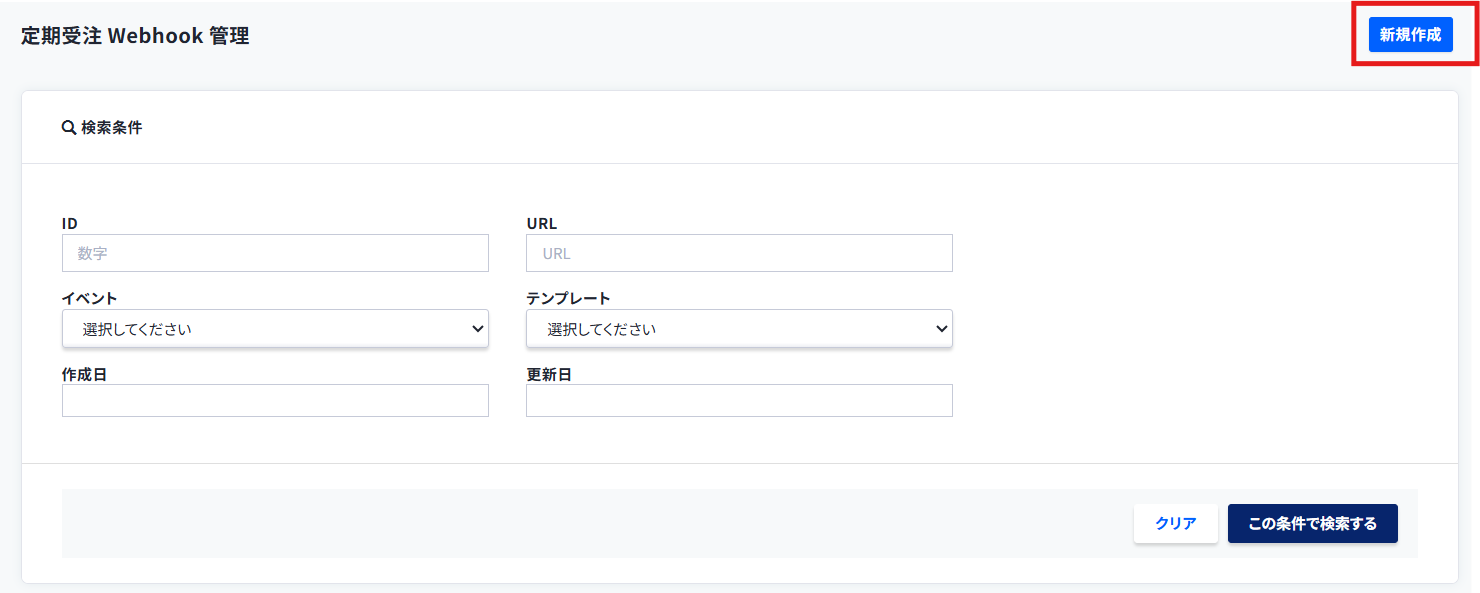Click the 検索条件 section heading

(111, 128)
